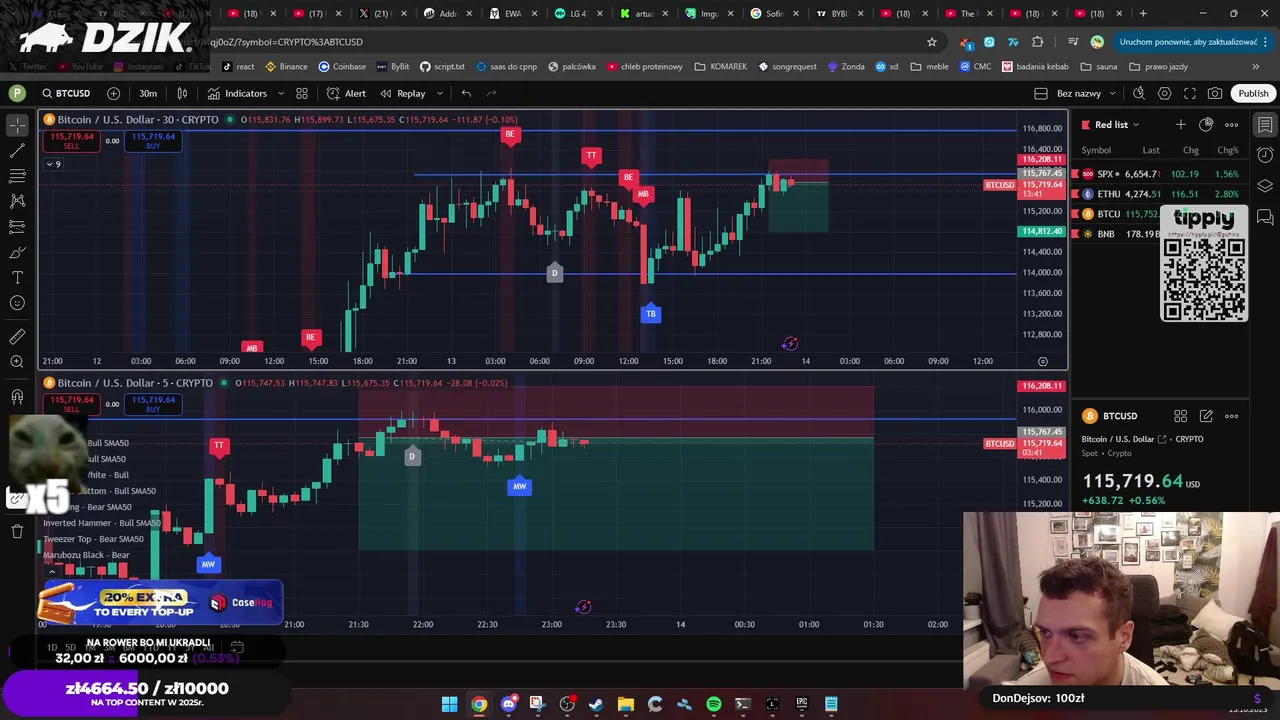Click the Indicators button

click(x=238, y=93)
